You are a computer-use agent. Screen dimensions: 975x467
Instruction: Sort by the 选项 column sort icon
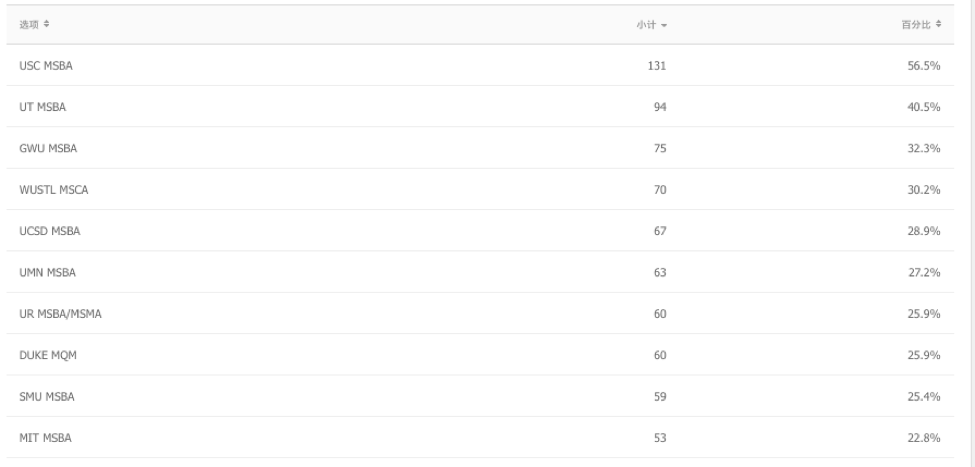[47, 24]
